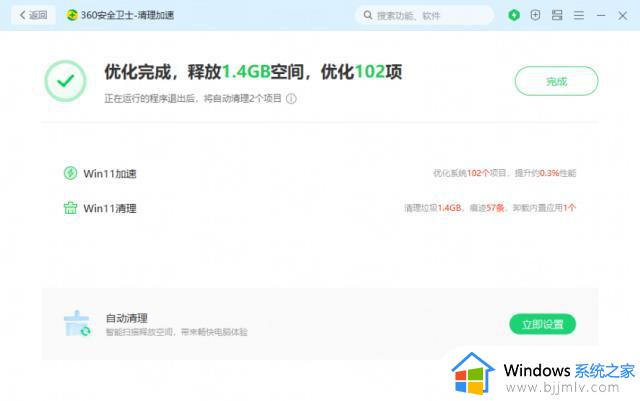Minimize the 360 window

click(601, 16)
